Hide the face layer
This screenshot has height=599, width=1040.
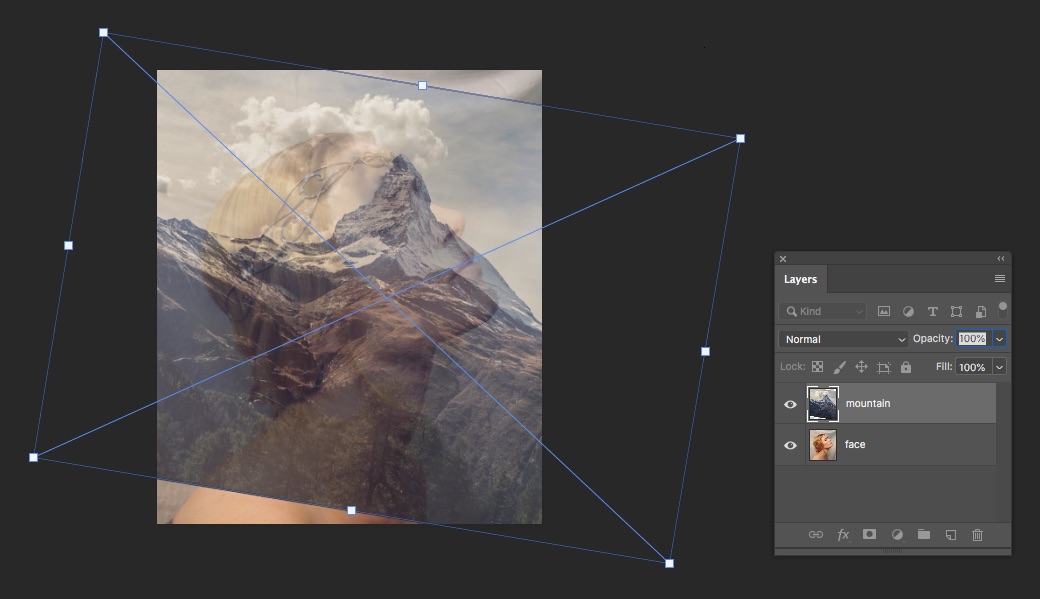coord(790,445)
